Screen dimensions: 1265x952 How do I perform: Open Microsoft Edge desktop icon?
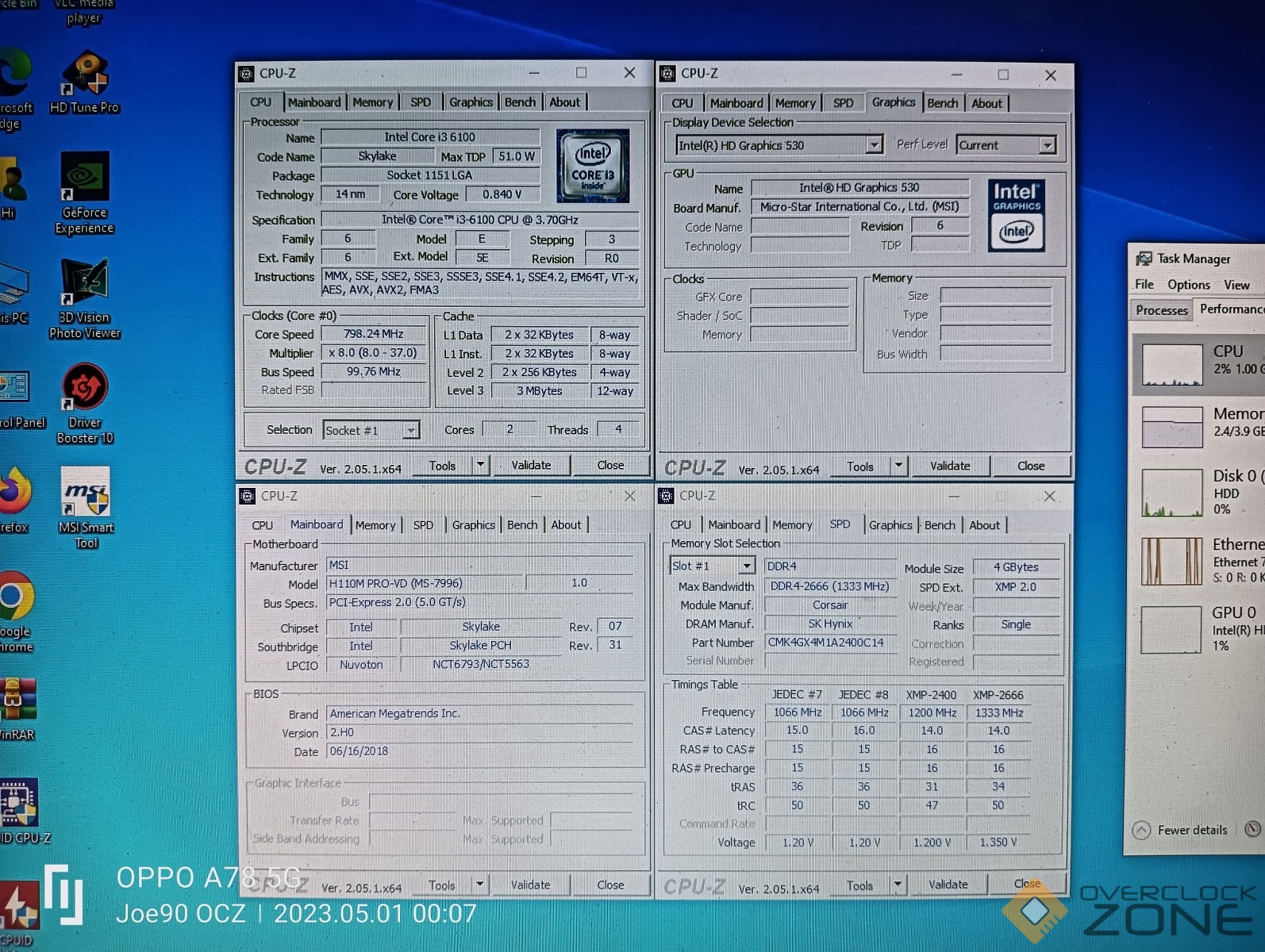[x=16, y=89]
